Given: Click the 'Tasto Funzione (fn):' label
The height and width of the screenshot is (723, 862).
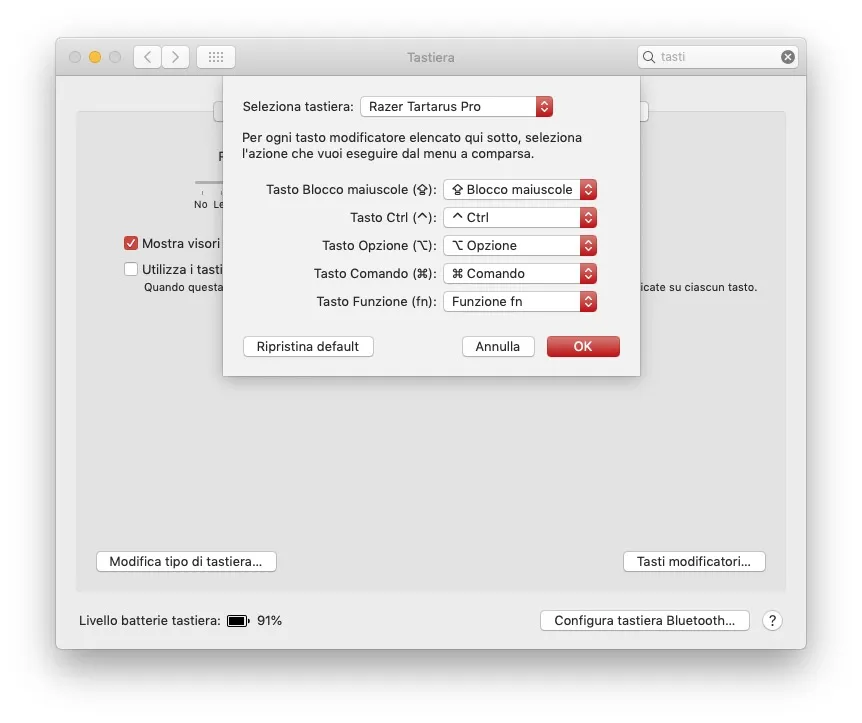Looking at the screenshot, I should coord(377,302).
